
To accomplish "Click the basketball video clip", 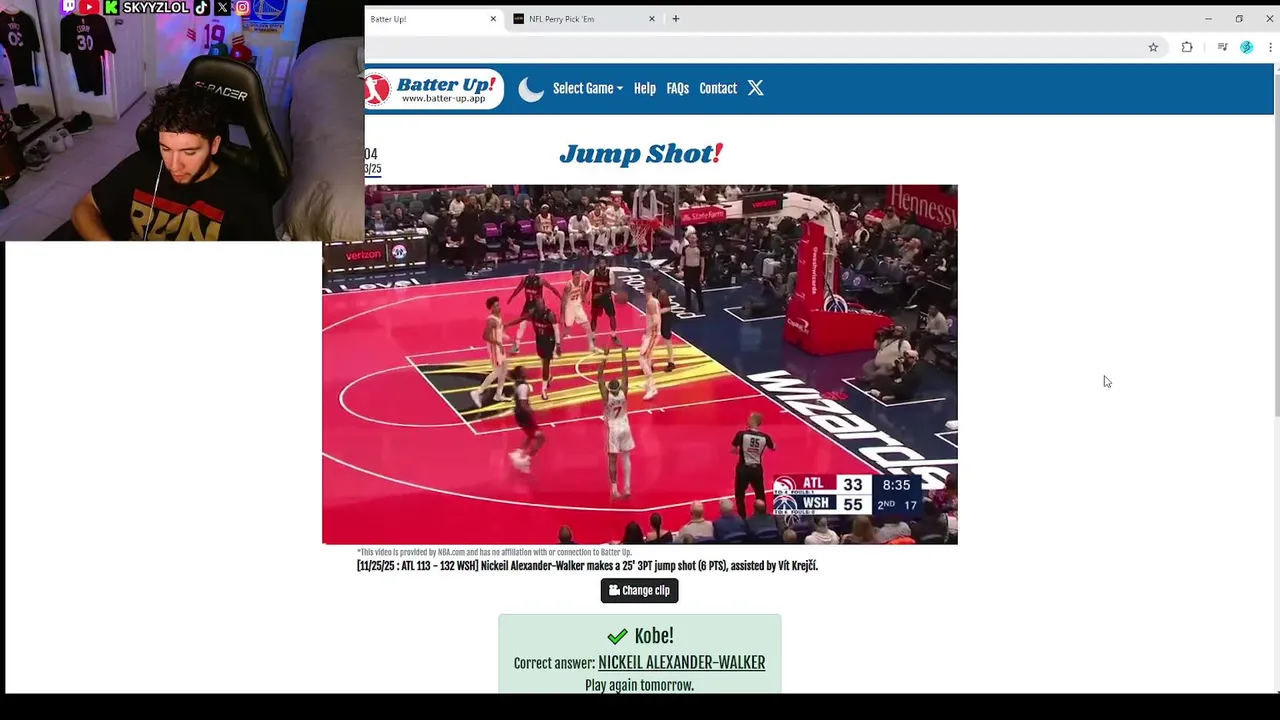I will (x=640, y=364).
